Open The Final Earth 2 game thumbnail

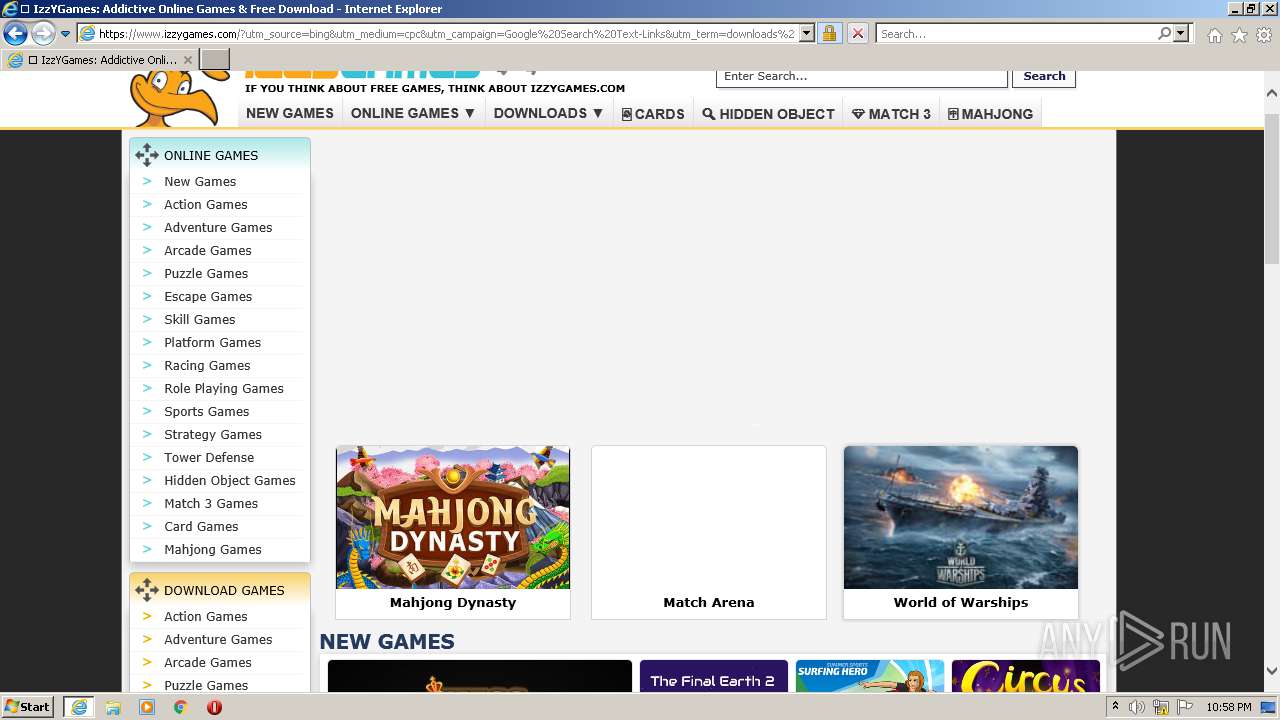point(714,676)
